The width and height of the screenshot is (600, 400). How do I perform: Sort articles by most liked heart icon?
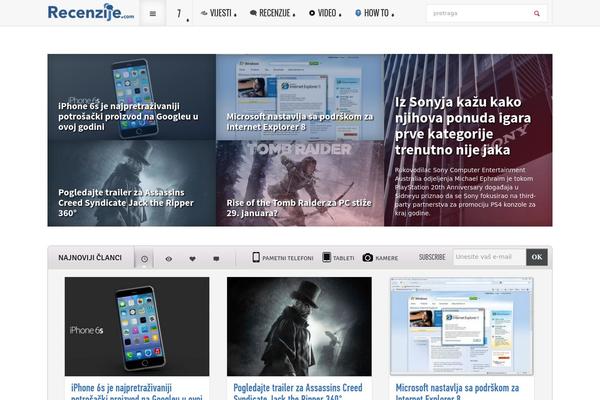coord(192,259)
